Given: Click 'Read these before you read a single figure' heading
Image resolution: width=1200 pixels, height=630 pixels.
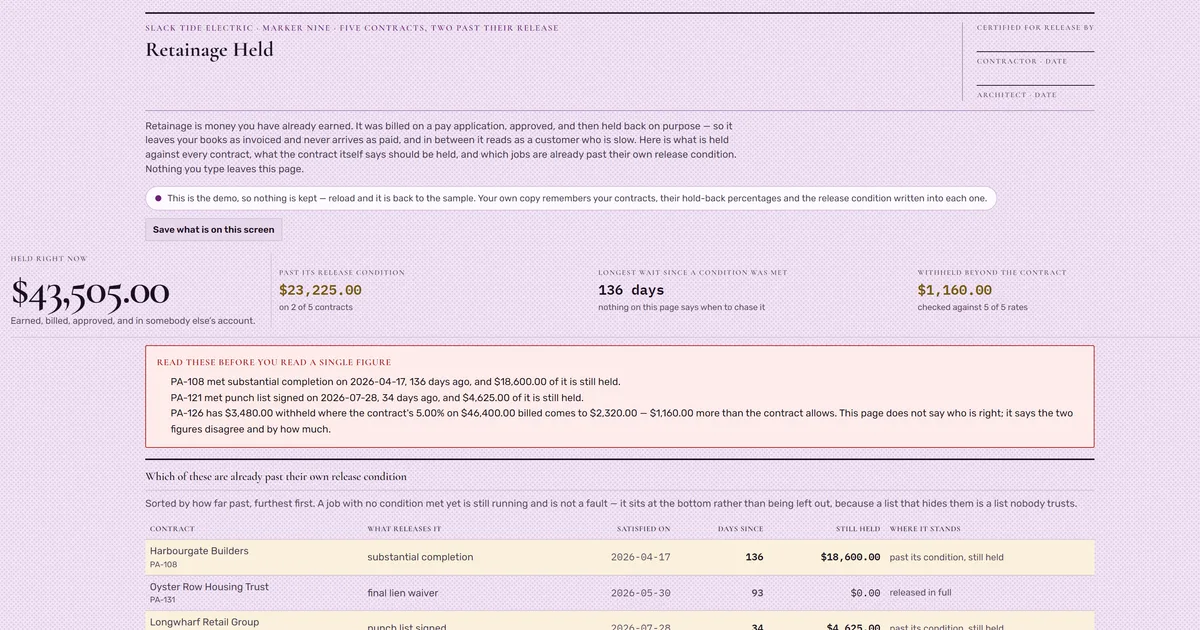Looking at the screenshot, I should [x=274, y=362].
